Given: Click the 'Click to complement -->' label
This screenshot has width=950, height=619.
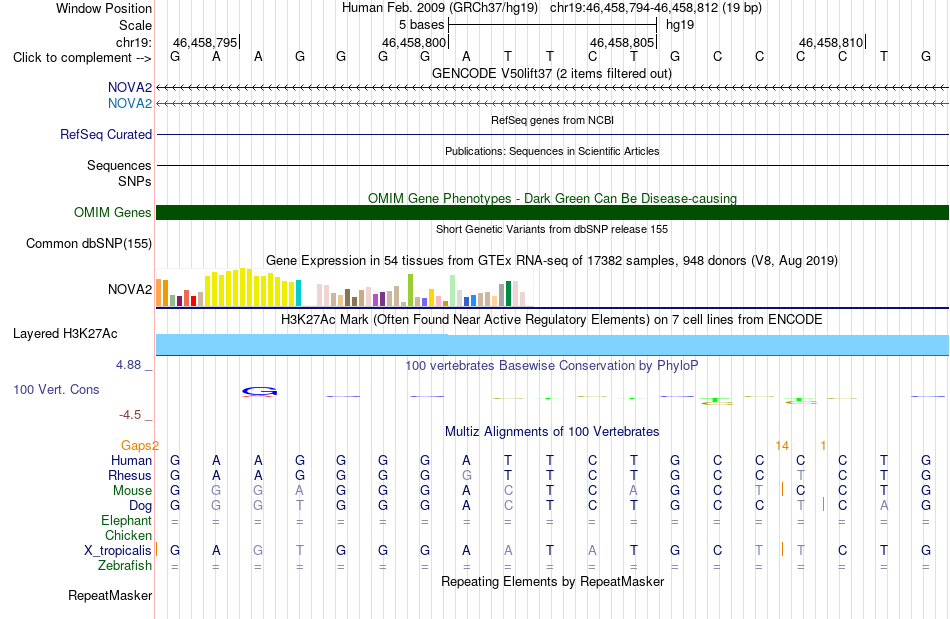Looking at the screenshot, I should (82, 58).
